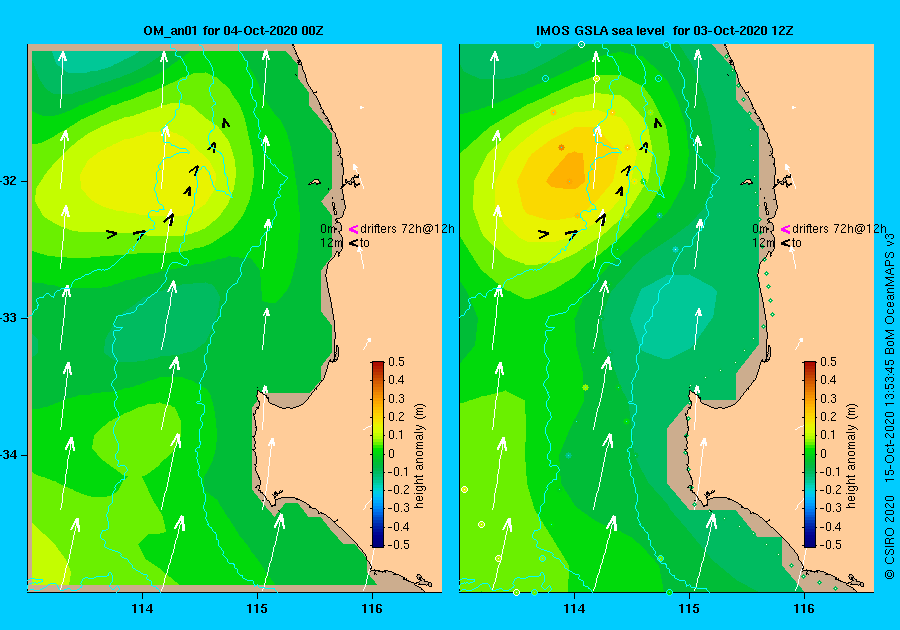This screenshot has width=900, height=630.
Task: Click the orange sea level peak in the IMOS GSLA map
Action: point(567,171)
